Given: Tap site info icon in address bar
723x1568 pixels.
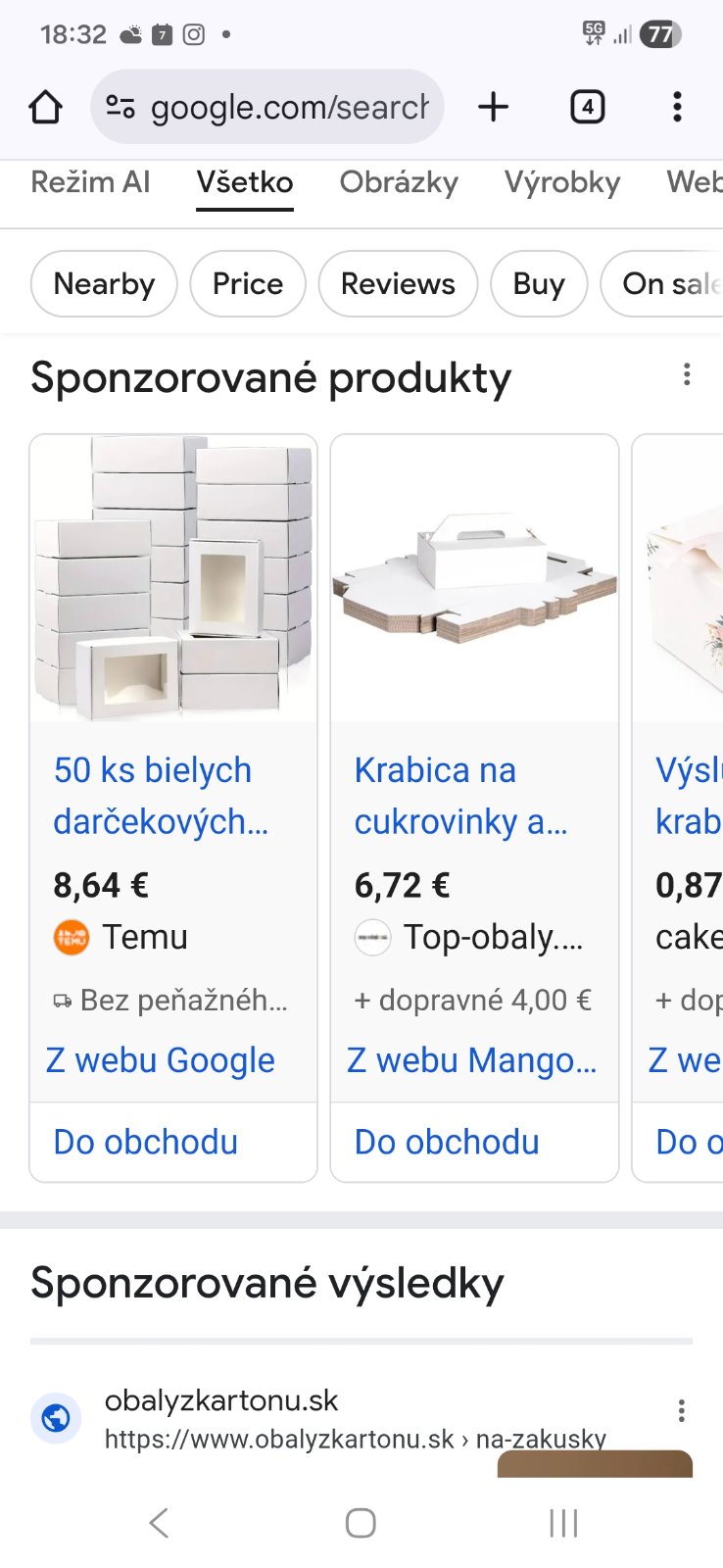Looking at the screenshot, I should point(120,107).
